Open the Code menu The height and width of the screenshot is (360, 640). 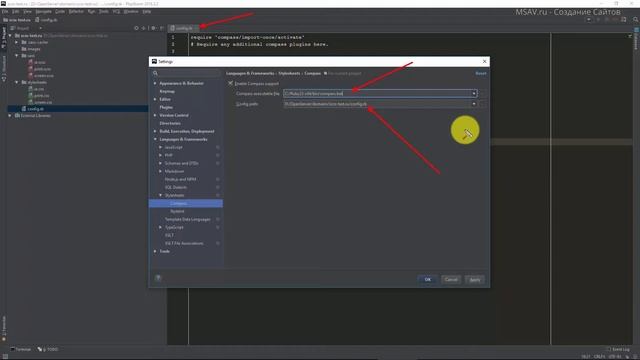60,11
